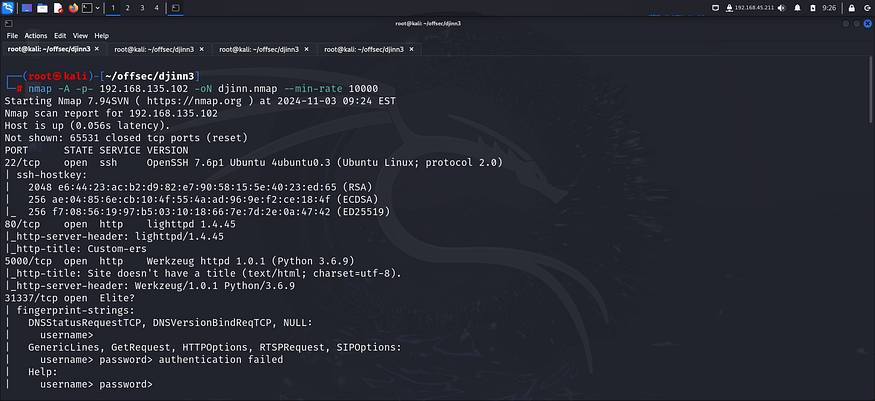This screenshot has width=875, height=401.
Task: Click 'Nmap scan report for 192.168.135.102' line
Action: coord(111,113)
